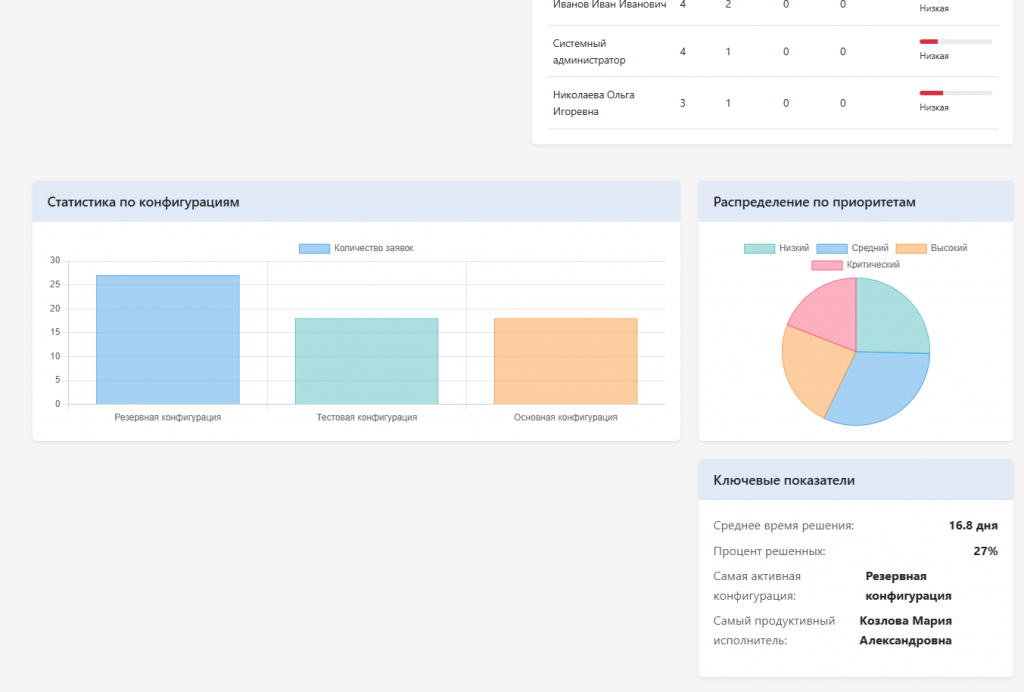The image size is (1024, 692).
Task: Click the 27% value
Action: click(x=985, y=551)
